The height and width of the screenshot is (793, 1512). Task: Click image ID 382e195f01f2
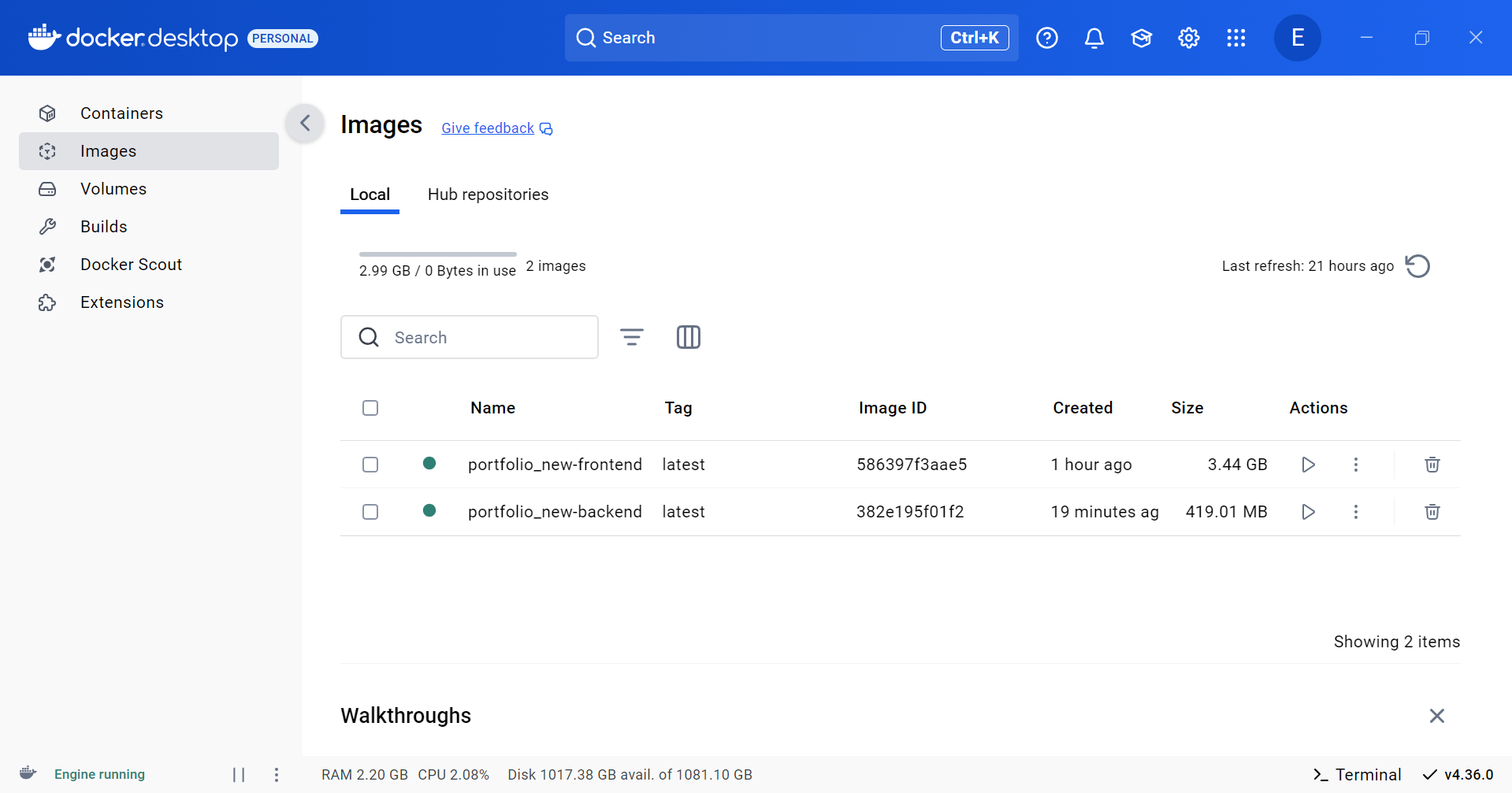click(910, 512)
